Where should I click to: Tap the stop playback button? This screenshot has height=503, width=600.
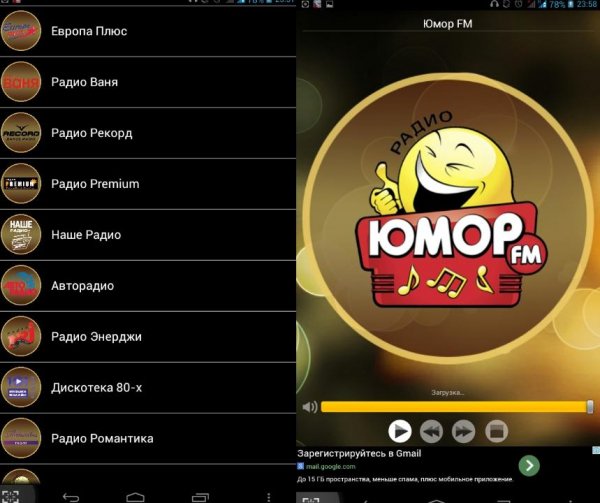point(496,431)
